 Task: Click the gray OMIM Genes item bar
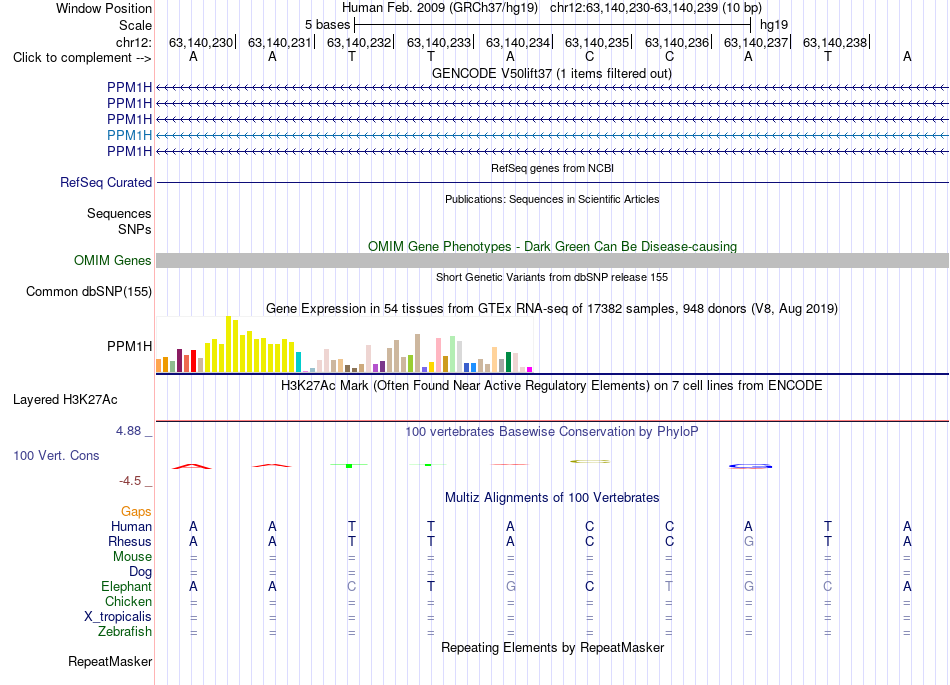[552, 260]
